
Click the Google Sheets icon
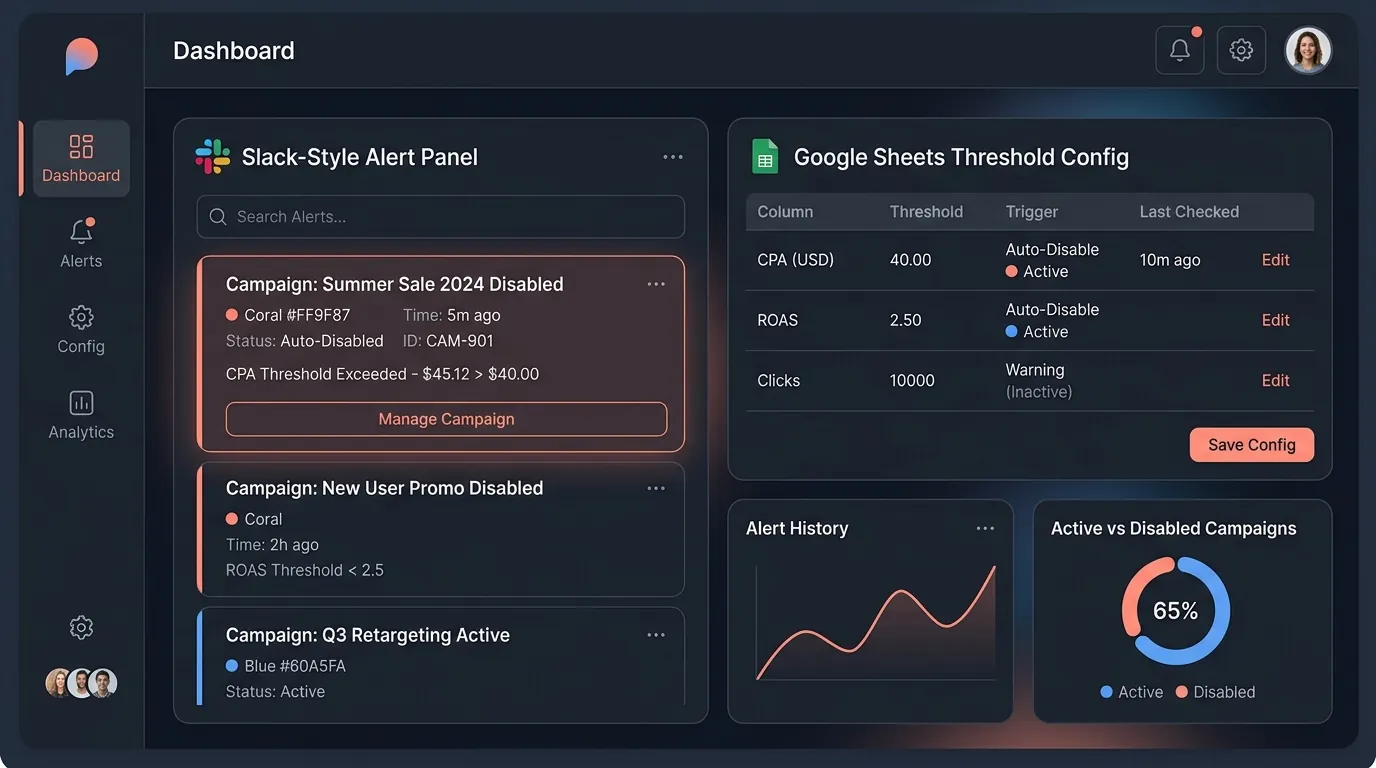tap(765, 157)
